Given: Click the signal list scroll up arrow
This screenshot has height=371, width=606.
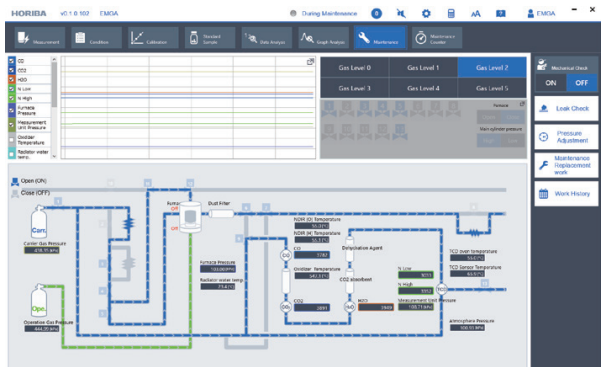Looking at the screenshot, I should click(x=54, y=59).
